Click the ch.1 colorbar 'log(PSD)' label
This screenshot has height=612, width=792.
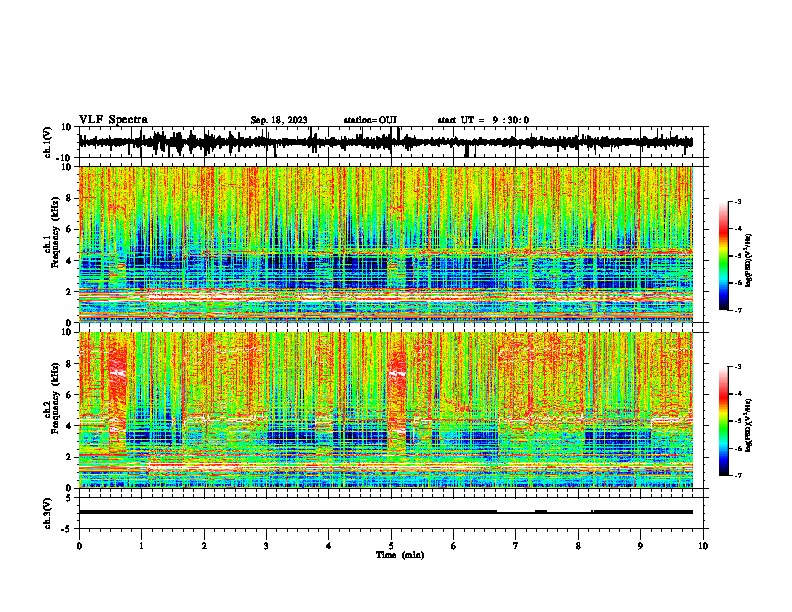point(749,261)
